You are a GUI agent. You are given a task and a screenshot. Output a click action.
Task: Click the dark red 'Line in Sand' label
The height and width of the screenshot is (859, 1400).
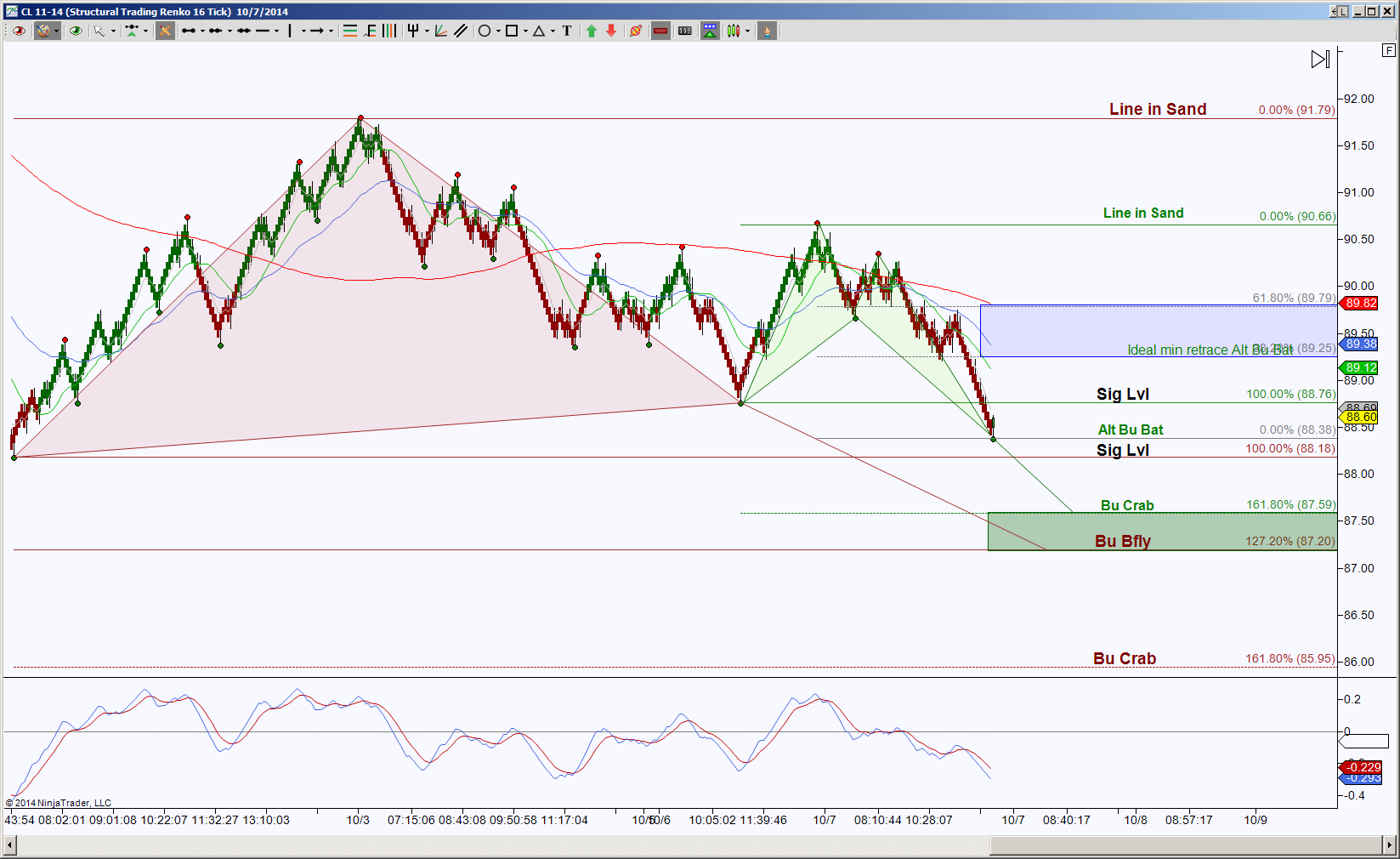point(1158,109)
